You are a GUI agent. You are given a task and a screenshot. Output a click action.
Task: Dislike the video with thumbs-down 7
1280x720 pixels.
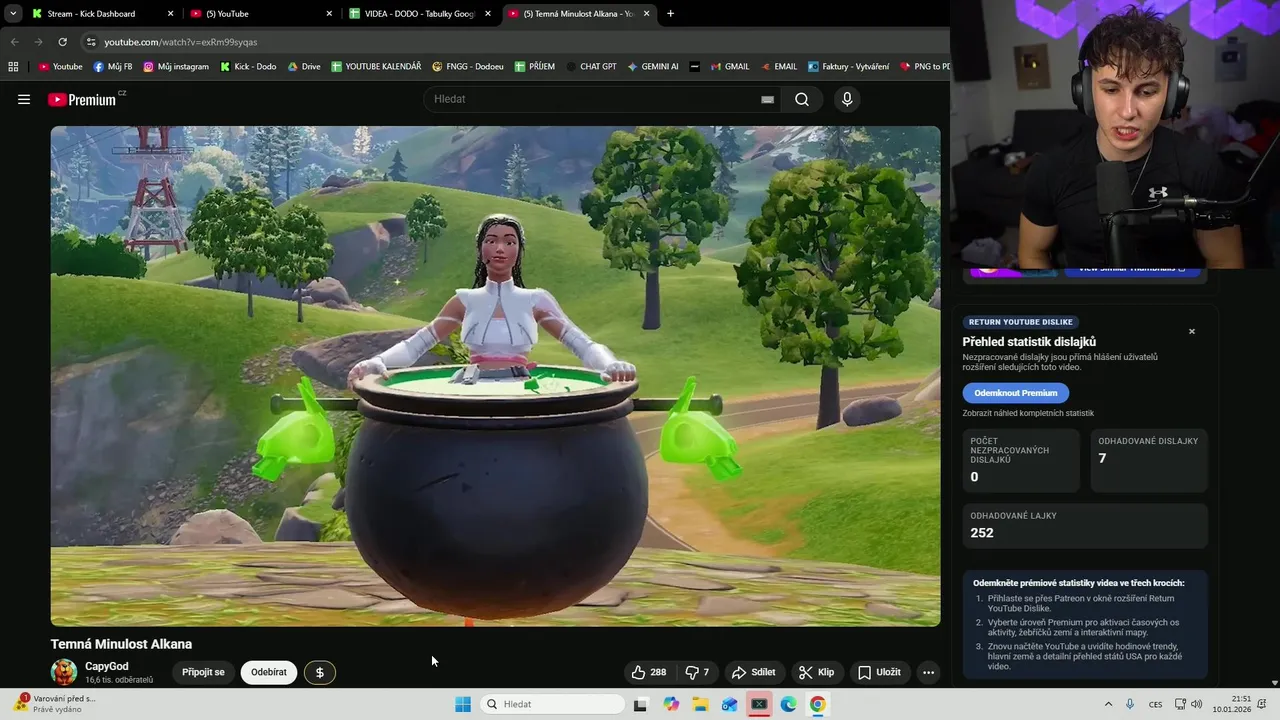pos(697,672)
